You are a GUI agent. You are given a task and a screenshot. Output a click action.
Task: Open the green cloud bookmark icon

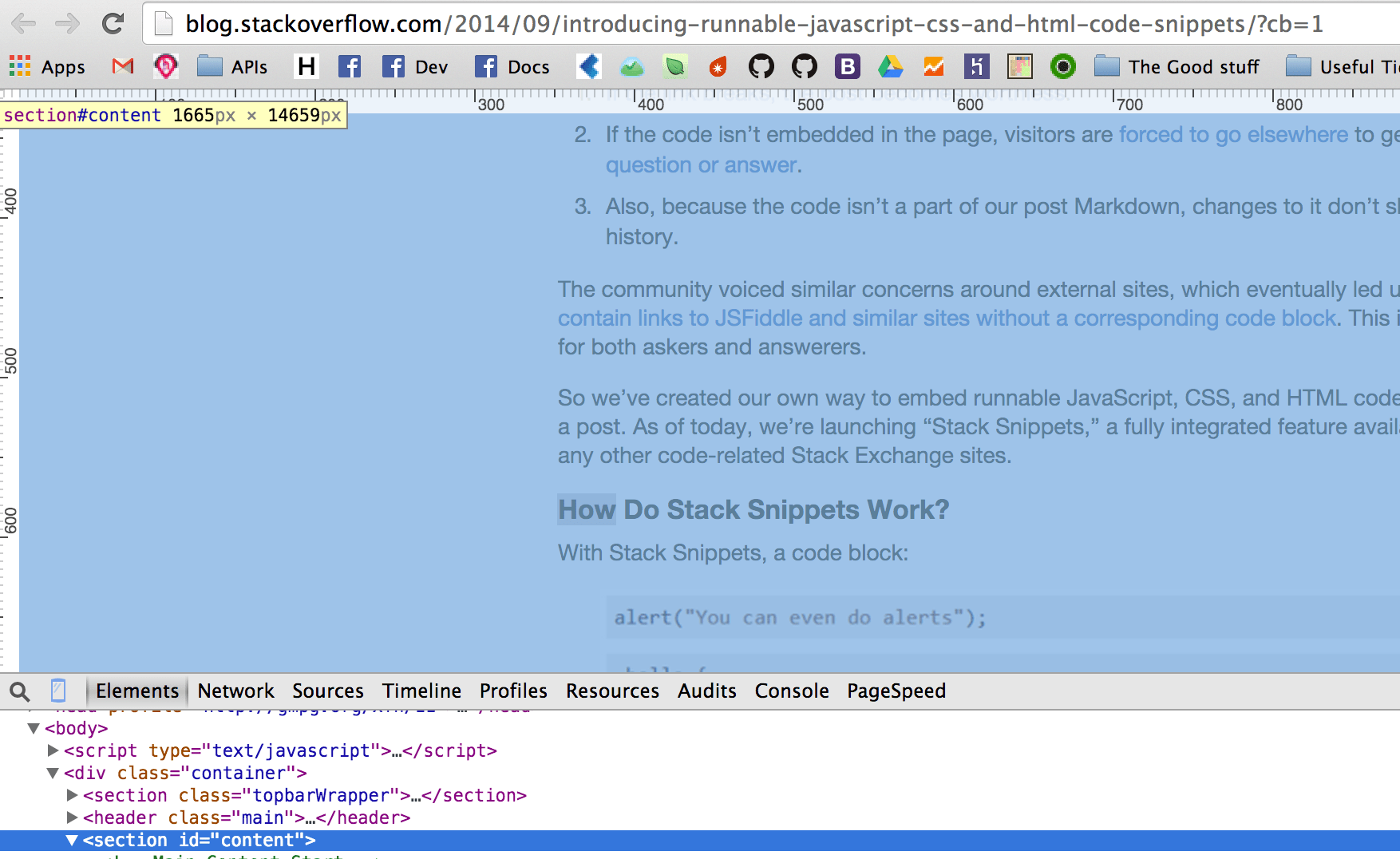click(632, 66)
